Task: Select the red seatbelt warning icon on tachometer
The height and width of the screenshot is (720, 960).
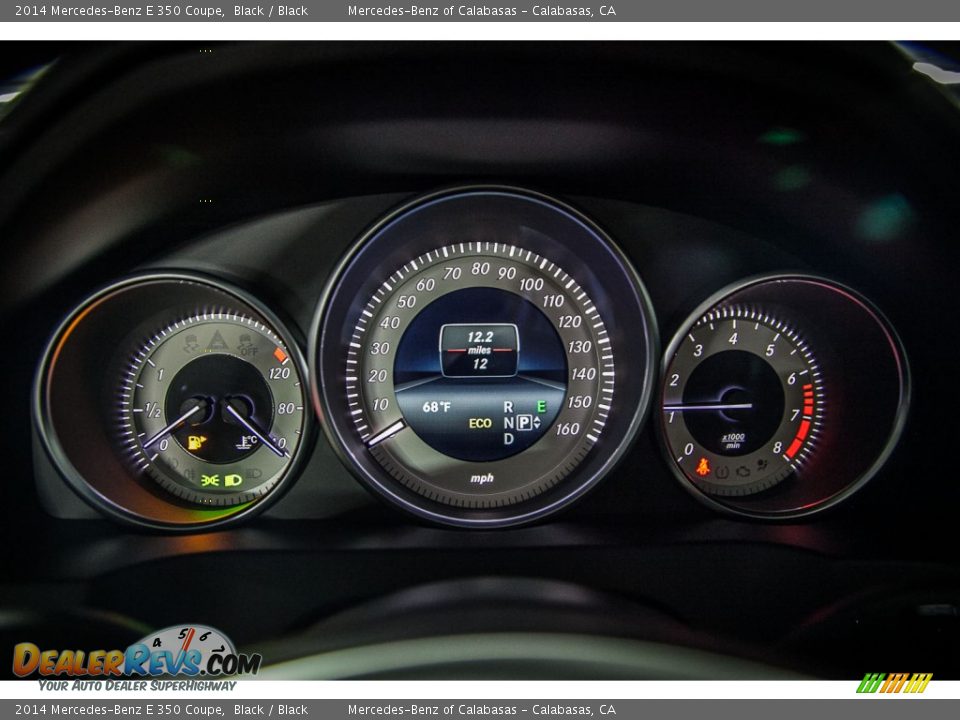Action: pyautogui.click(x=703, y=467)
